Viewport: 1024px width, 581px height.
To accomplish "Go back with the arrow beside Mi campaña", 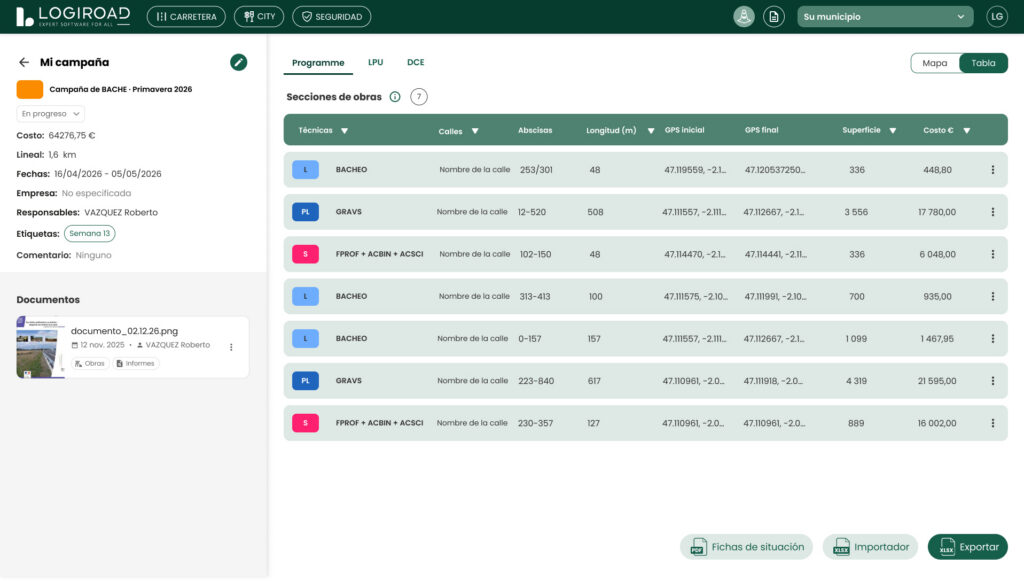I will [24, 62].
